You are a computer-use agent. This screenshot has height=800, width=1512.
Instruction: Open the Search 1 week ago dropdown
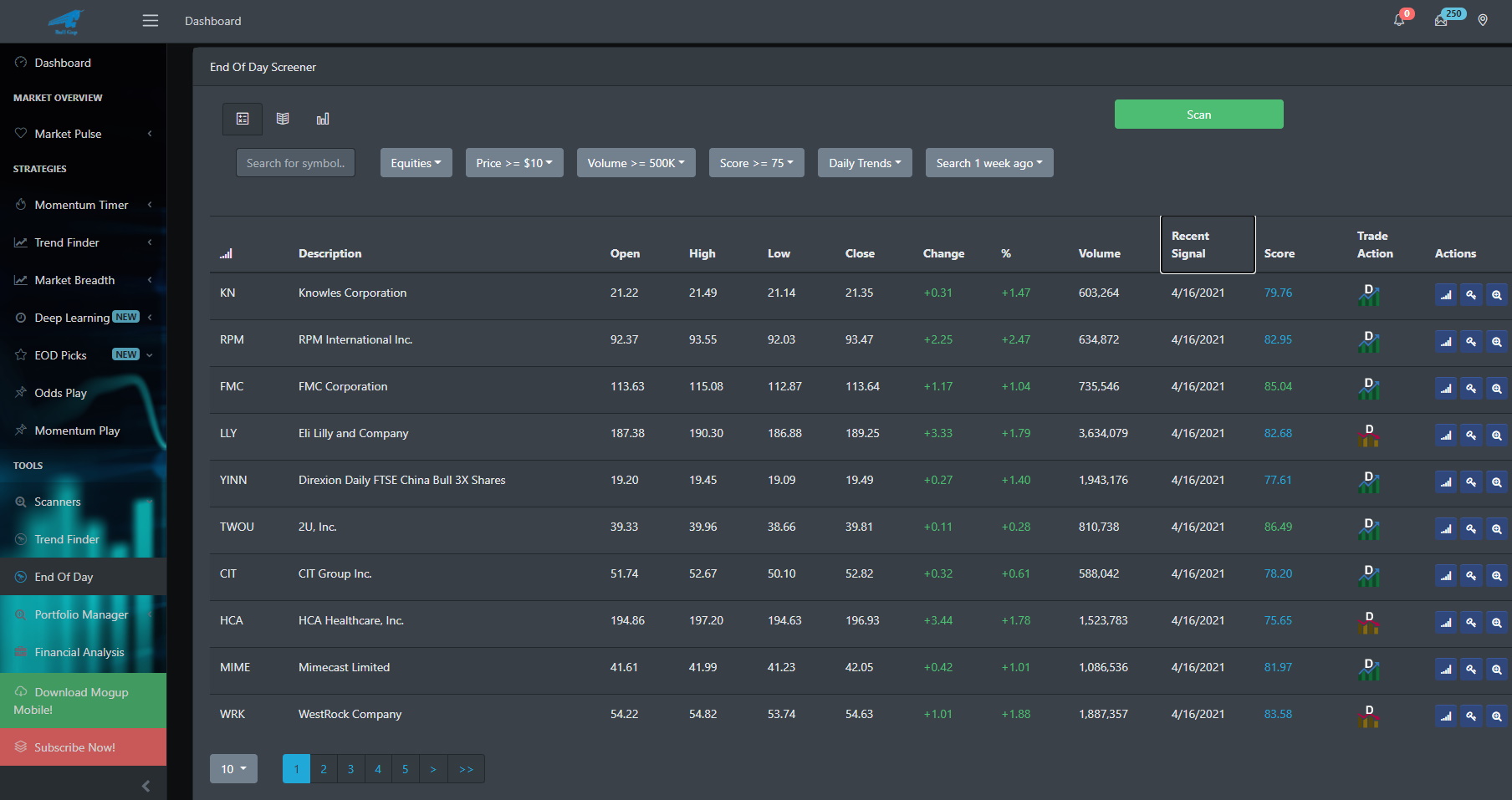(x=989, y=163)
